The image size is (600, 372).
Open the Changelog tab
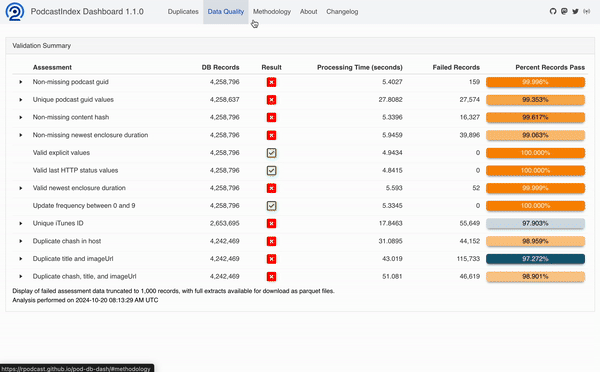click(x=342, y=11)
